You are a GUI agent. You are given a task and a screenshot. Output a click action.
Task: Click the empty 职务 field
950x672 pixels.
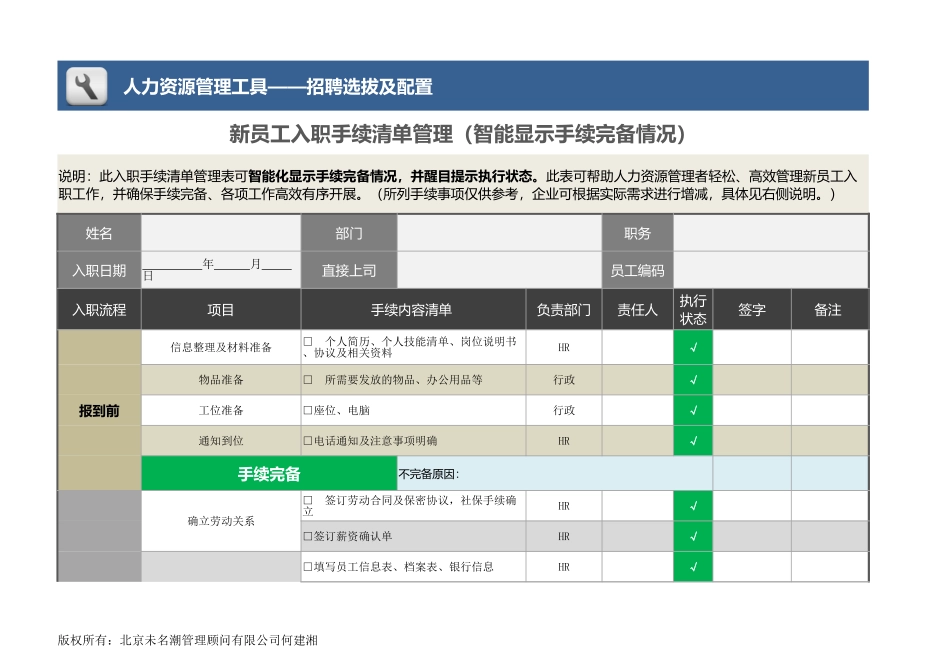pos(770,233)
